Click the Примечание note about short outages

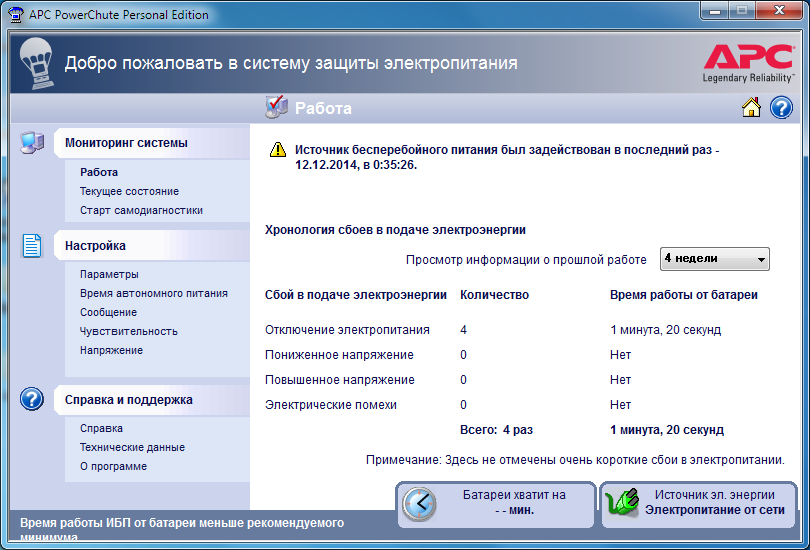point(575,460)
